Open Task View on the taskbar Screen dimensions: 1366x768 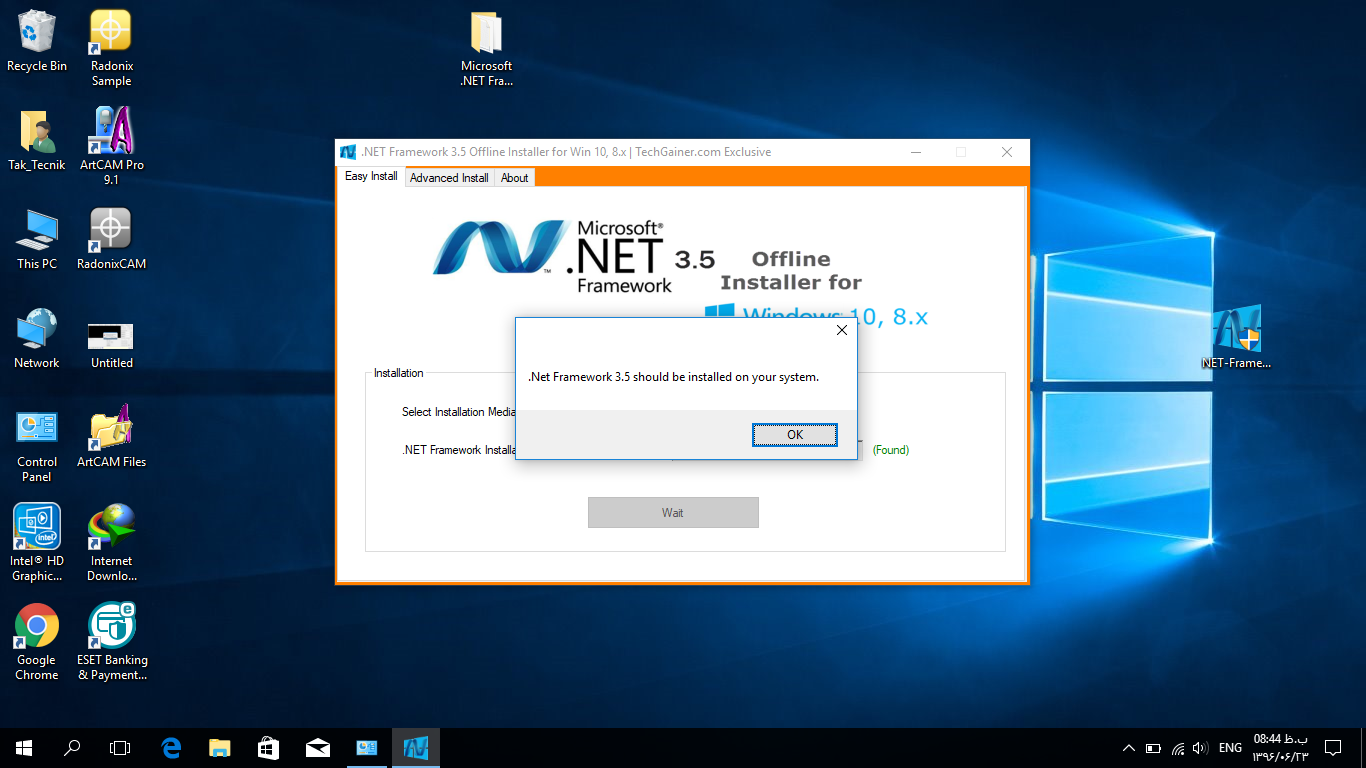click(120, 747)
